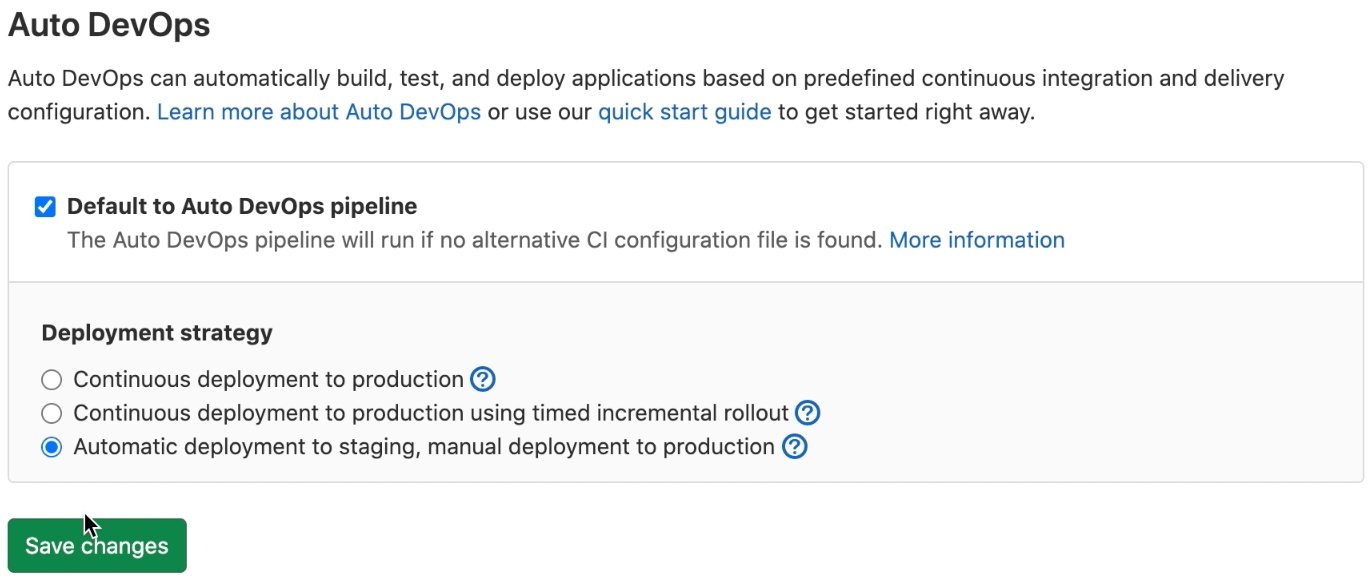Viewport: 1372px width, 582px height.
Task: View help for staging/manual production deployment option
Action: [794, 446]
